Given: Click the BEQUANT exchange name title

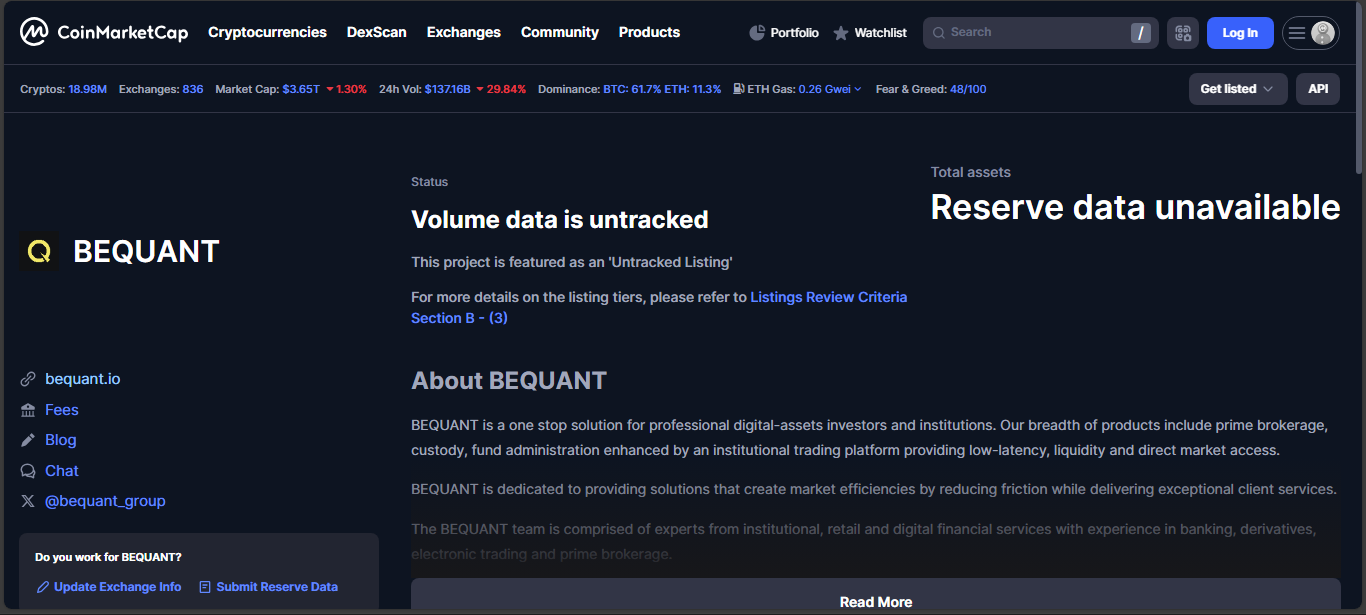Looking at the screenshot, I should pos(146,252).
